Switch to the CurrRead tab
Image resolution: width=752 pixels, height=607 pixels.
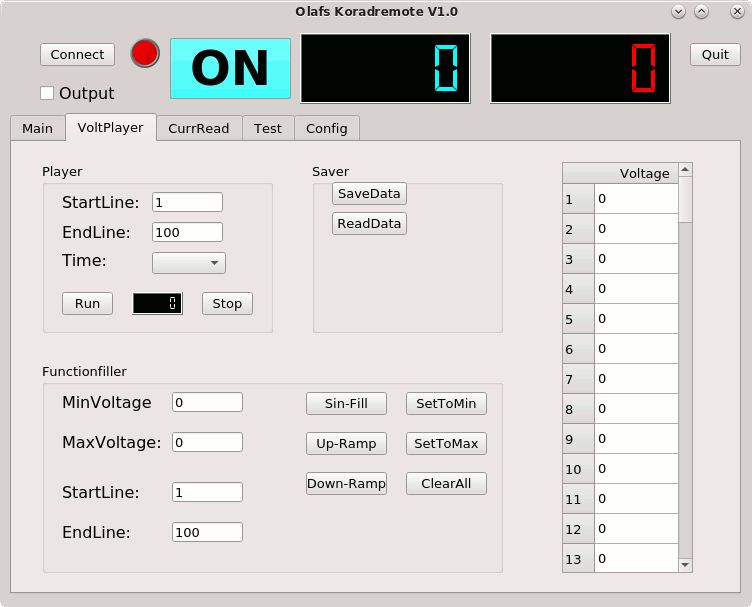click(199, 128)
